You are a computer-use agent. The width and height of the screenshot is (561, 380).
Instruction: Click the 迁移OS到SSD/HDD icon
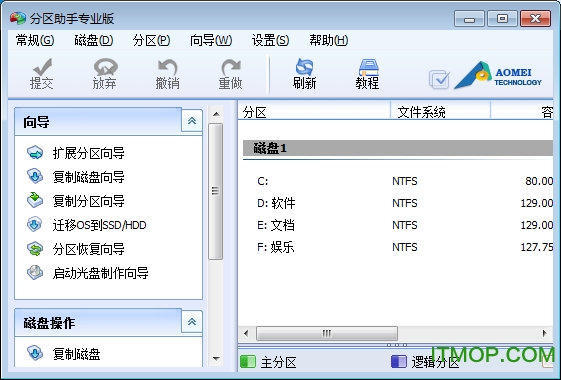pos(35,224)
